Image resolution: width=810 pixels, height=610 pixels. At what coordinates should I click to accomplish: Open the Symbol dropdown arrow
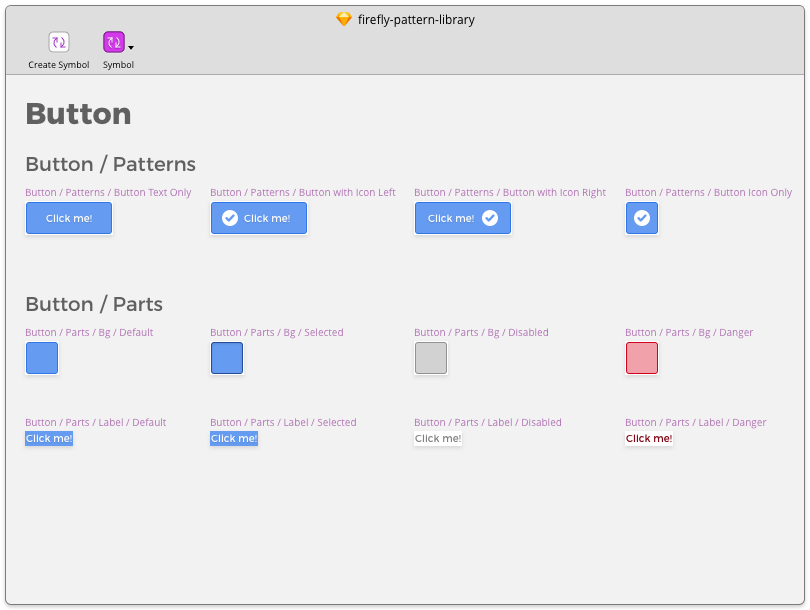click(x=131, y=48)
